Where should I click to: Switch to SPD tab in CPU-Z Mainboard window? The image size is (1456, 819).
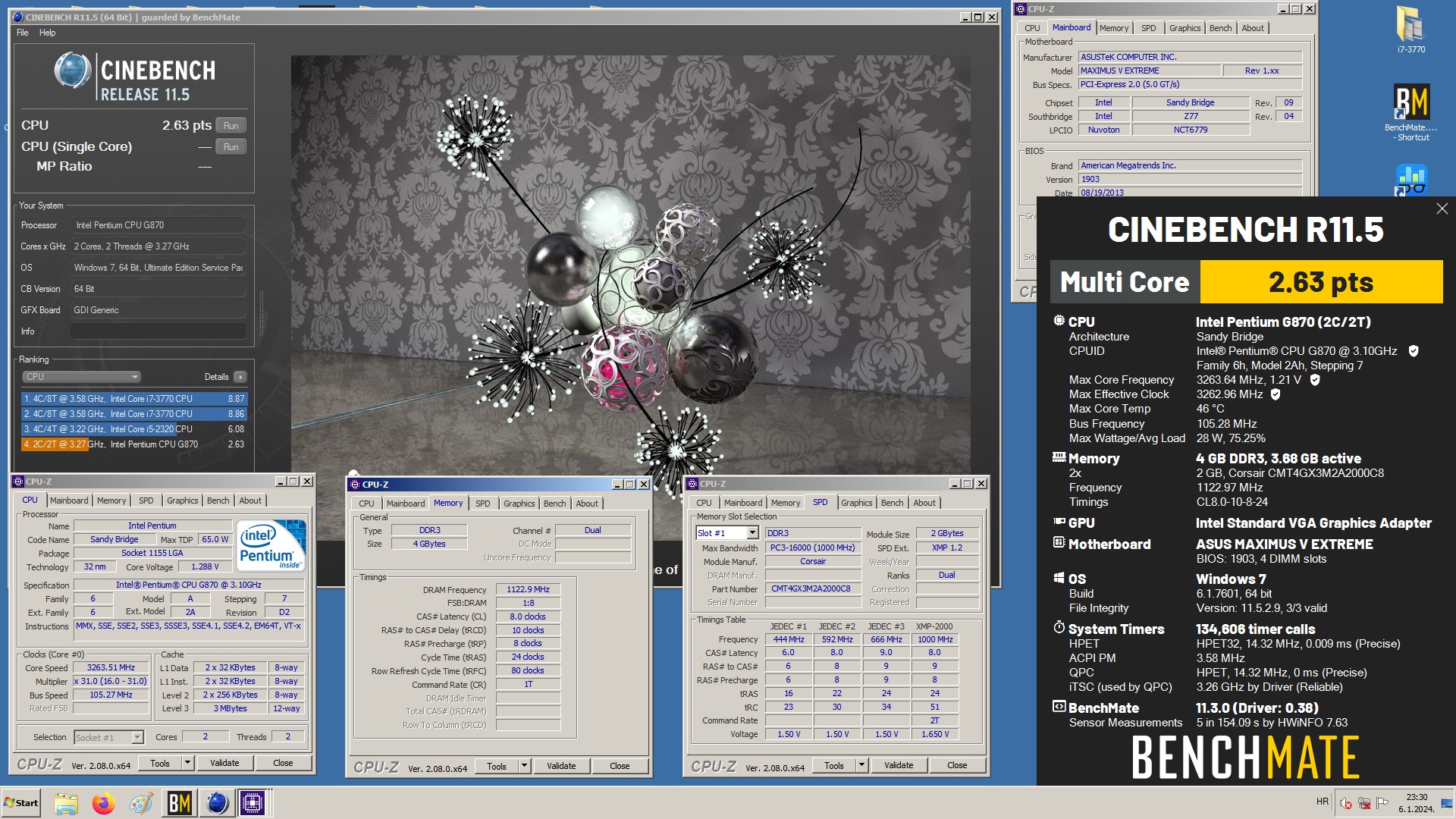coord(1148,28)
